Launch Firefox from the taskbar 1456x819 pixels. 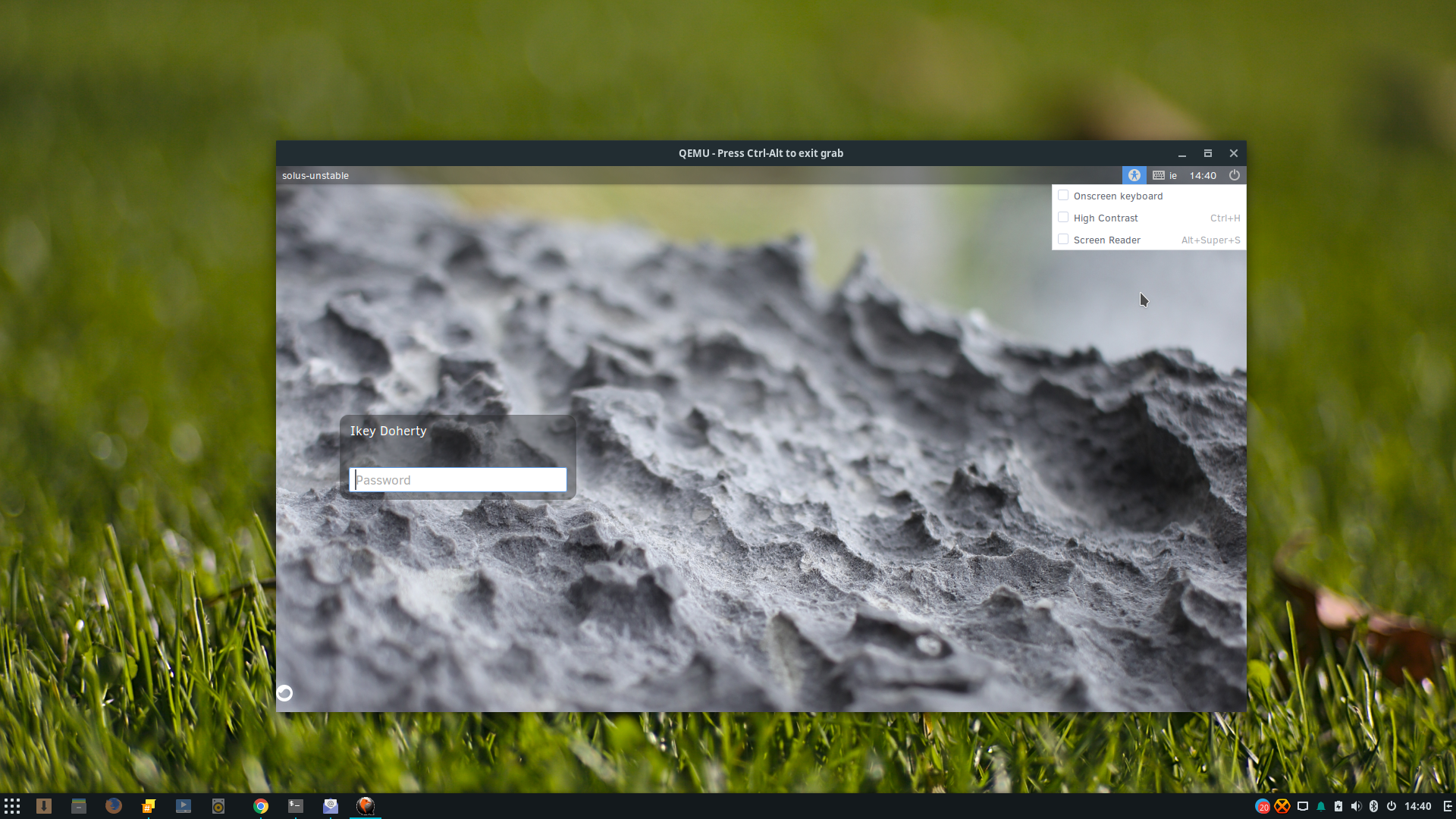[114, 806]
